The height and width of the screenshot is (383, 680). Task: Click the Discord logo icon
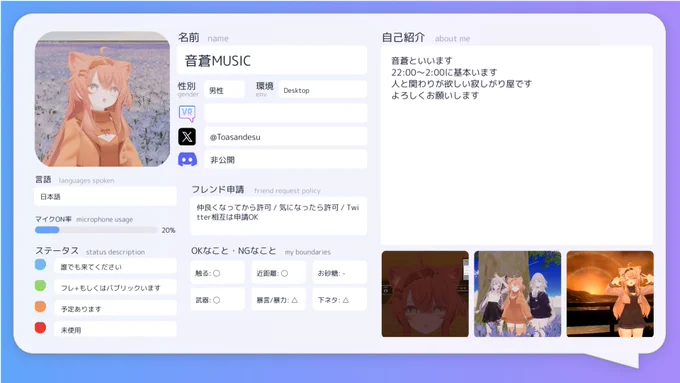(187, 160)
